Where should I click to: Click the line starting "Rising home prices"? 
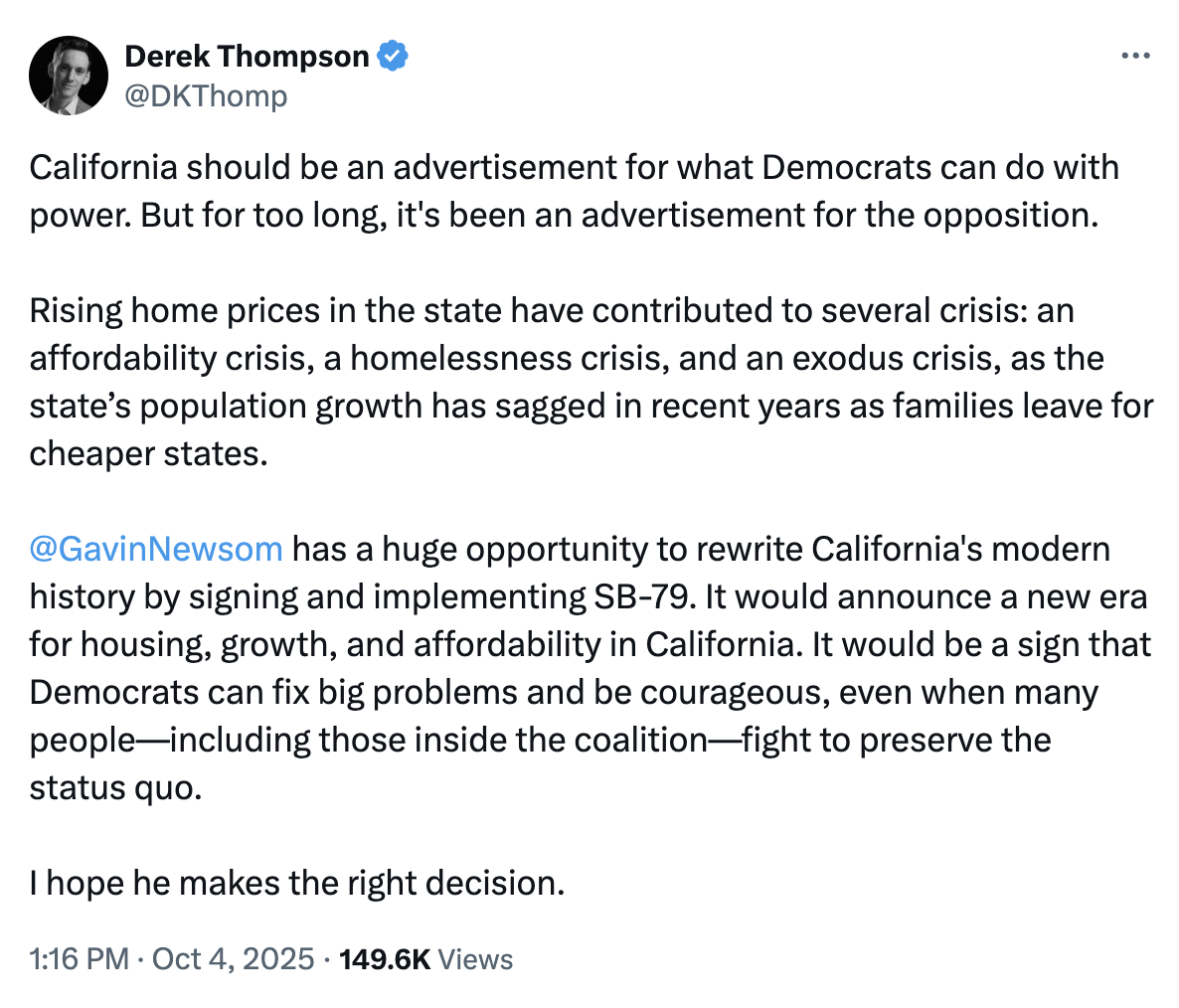click(x=551, y=311)
